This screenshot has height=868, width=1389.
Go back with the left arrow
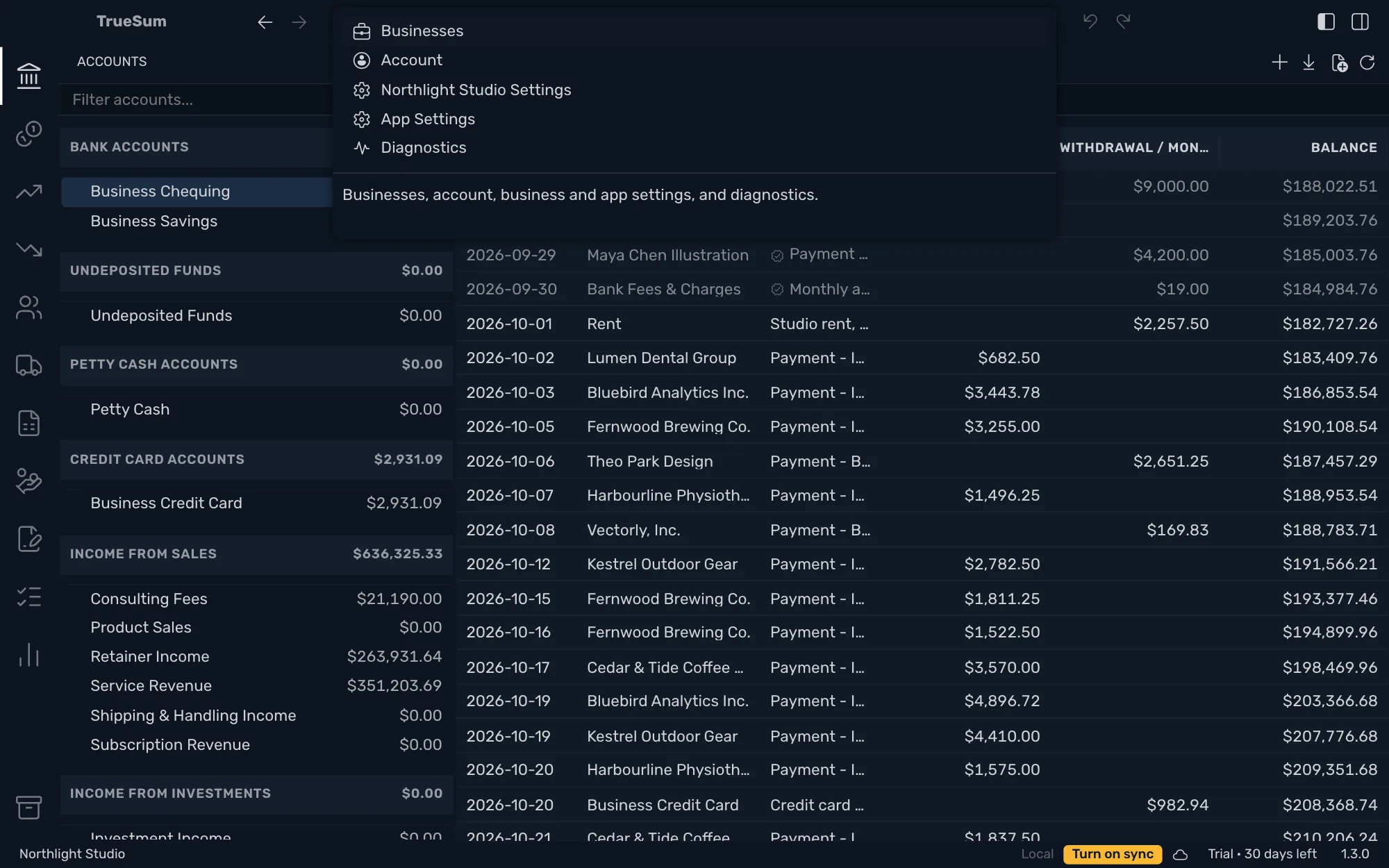[x=265, y=22]
